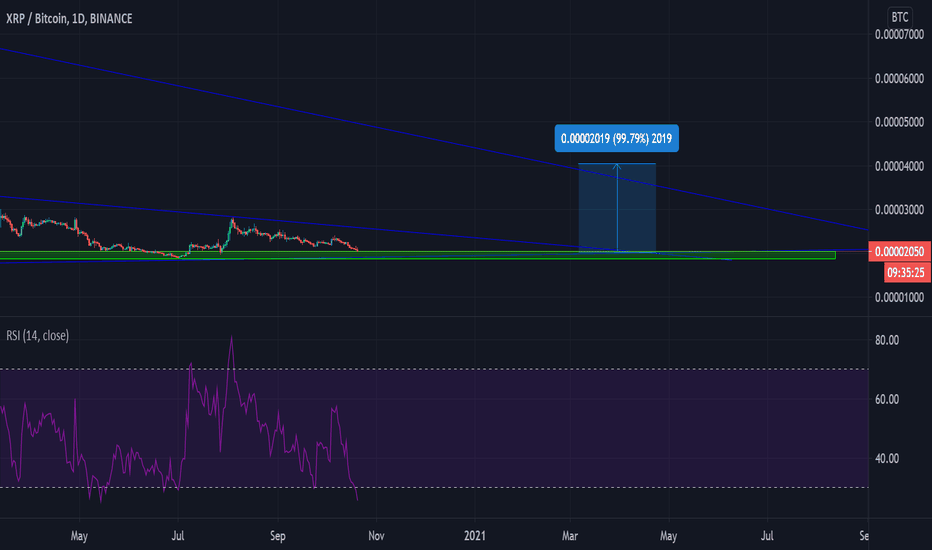The image size is (932, 550).
Task: Click the Nov time axis label
Action: pos(376,536)
